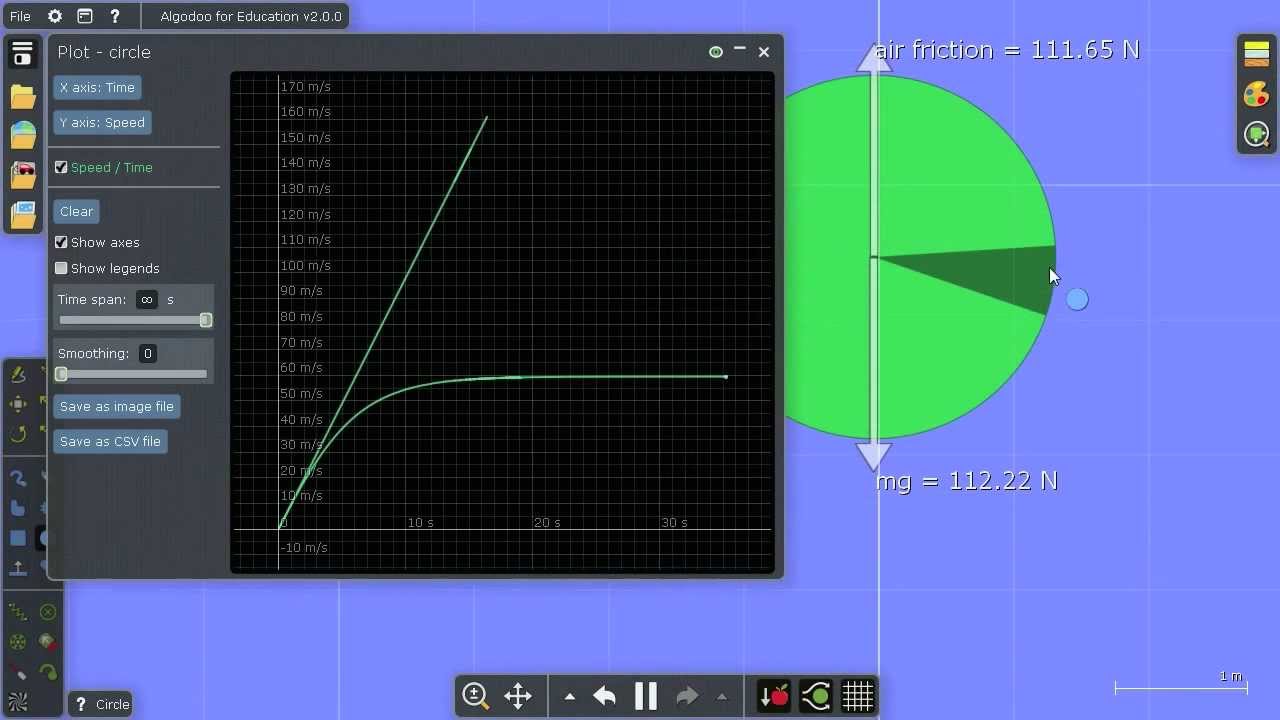Select the Polygon tool

18,508
